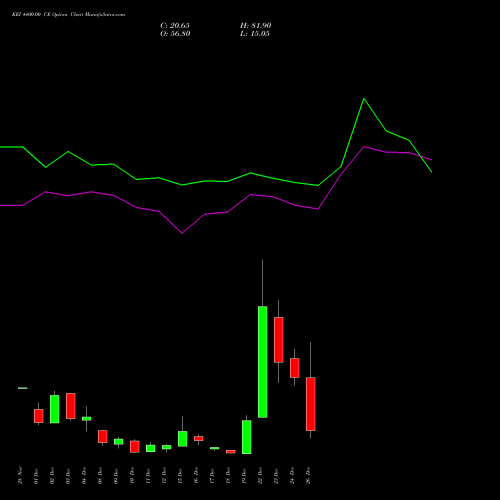
Task: Click the 16 Dec date label
Action: (x=196, y=476)
